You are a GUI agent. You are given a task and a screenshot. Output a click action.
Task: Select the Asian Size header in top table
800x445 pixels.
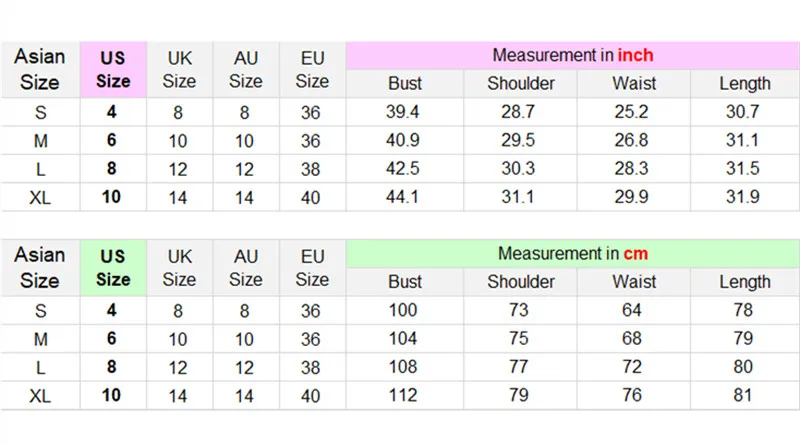tap(40, 69)
